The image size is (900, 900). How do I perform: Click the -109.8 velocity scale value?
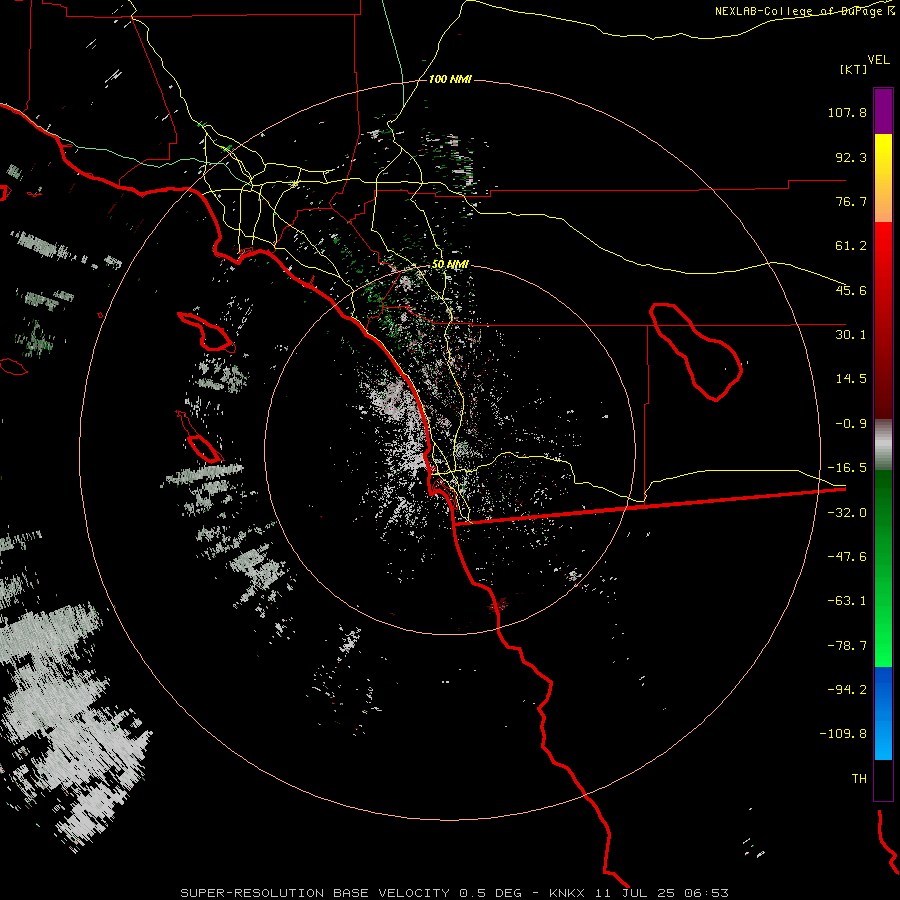(x=844, y=734)
